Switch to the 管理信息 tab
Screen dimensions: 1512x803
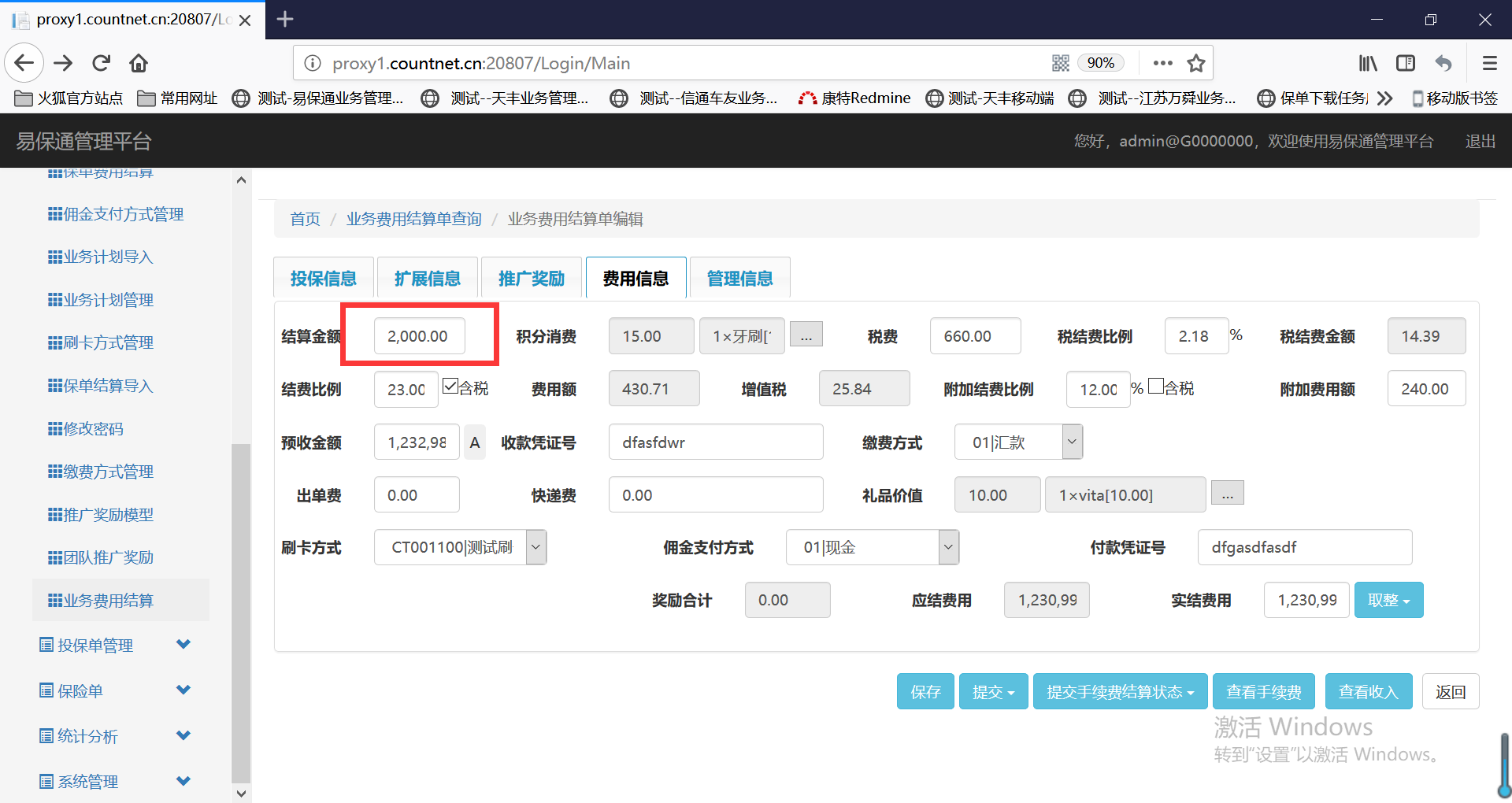[739, 279]
